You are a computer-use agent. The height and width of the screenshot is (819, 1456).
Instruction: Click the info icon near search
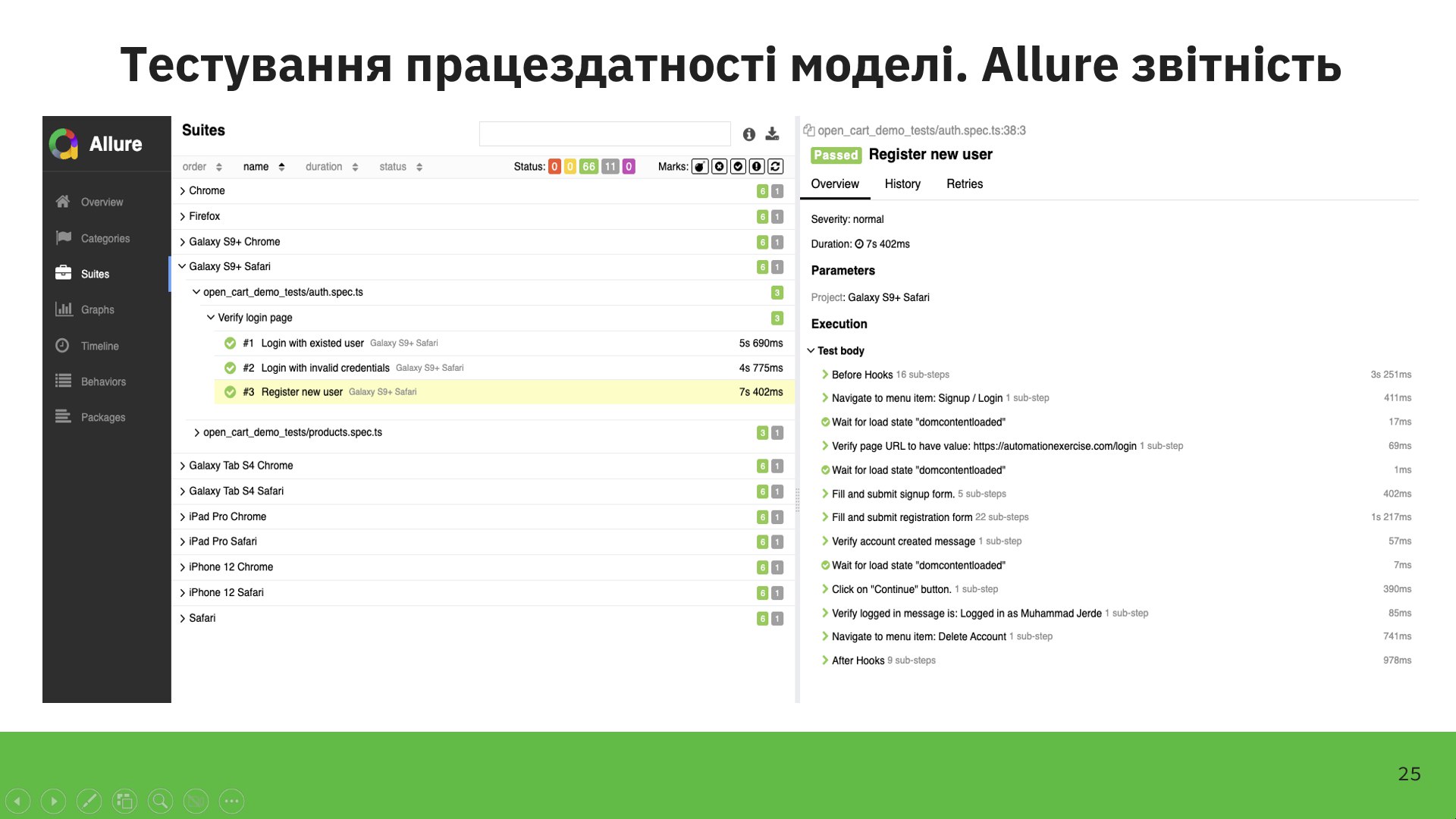click(x=748, y=134)
